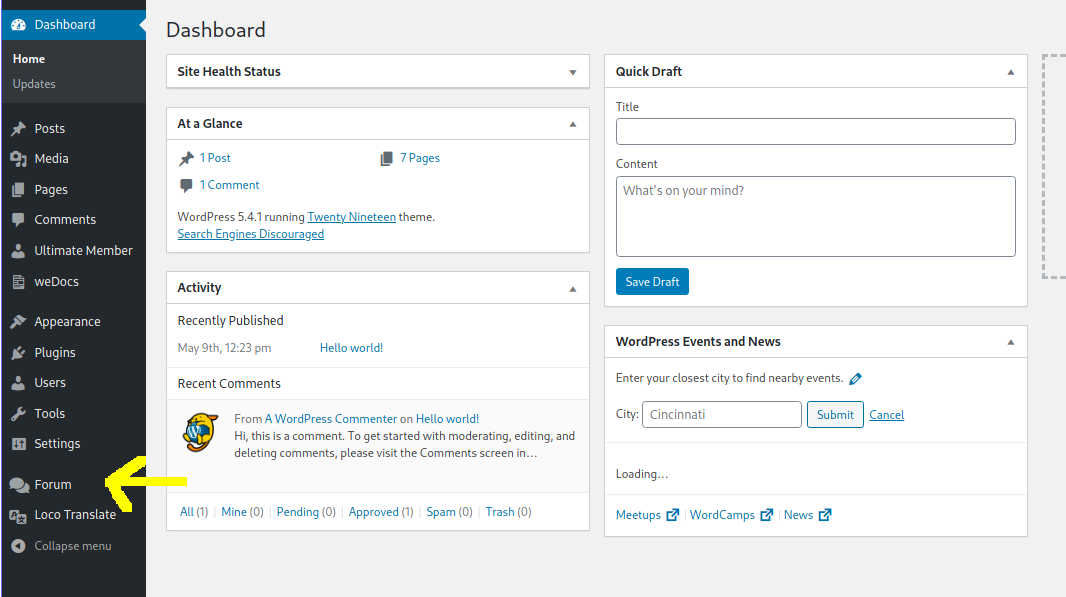Expand the Site Health Status panel
Screen dimensions: 1066x597
coord(573,72)
